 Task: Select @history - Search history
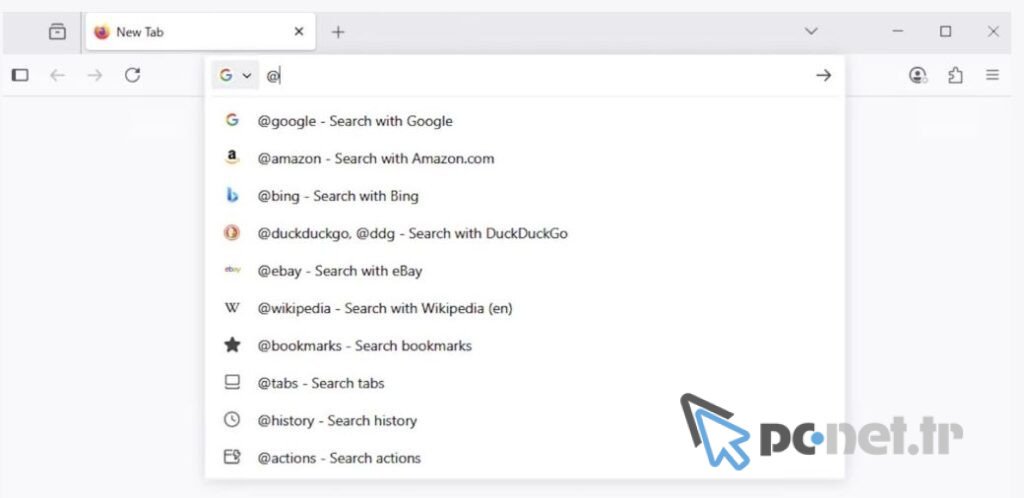(524, 420)
